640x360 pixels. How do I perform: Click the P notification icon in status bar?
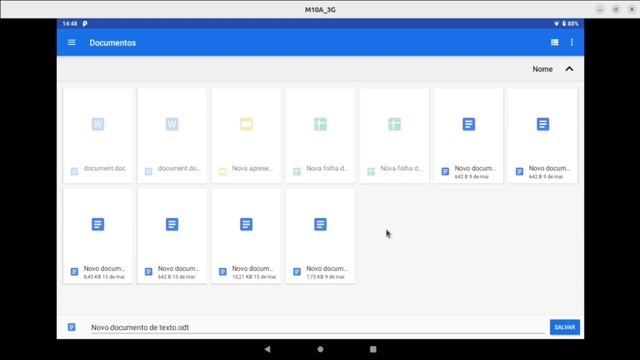[x=85, y=24]
